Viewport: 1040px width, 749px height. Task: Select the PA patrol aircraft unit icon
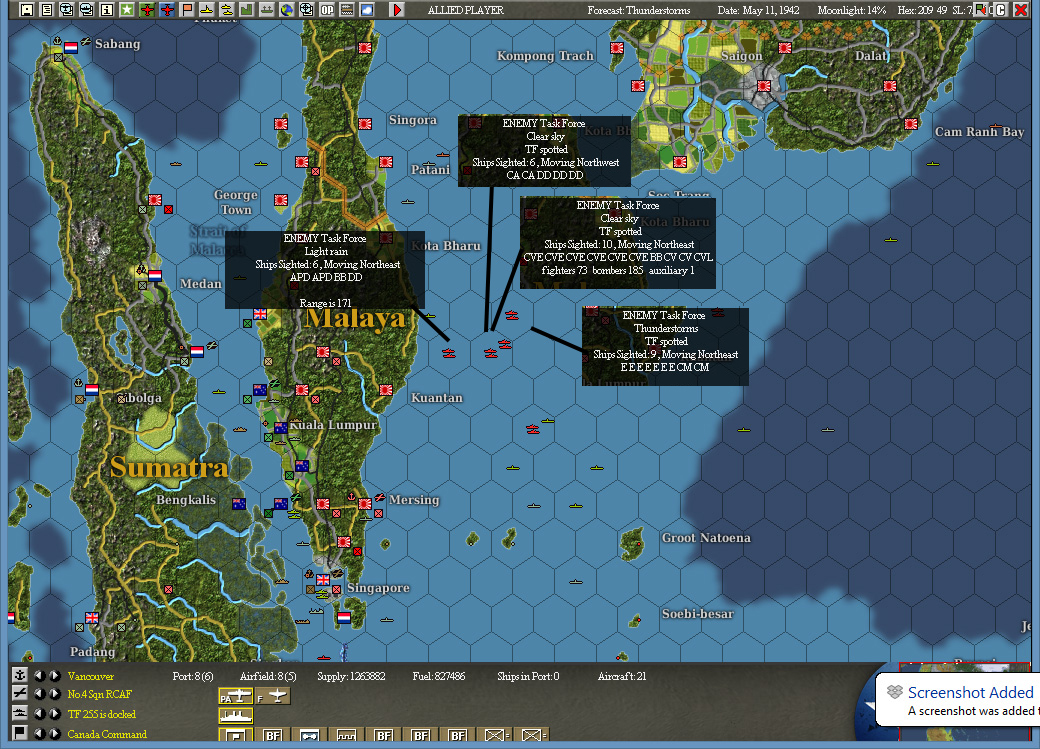click(235, 696)
